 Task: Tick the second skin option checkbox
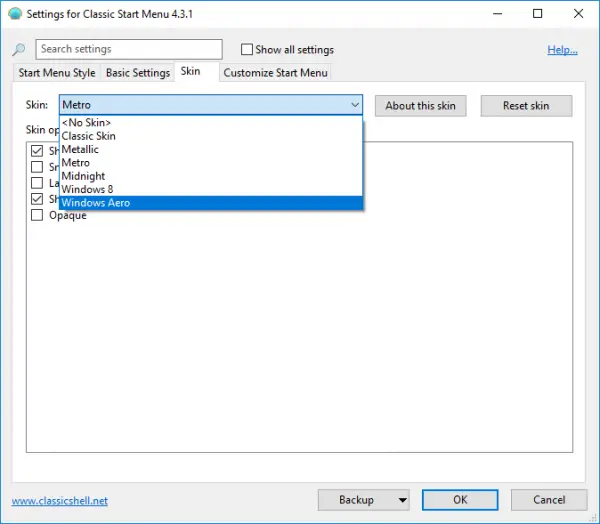pos(37,167)
